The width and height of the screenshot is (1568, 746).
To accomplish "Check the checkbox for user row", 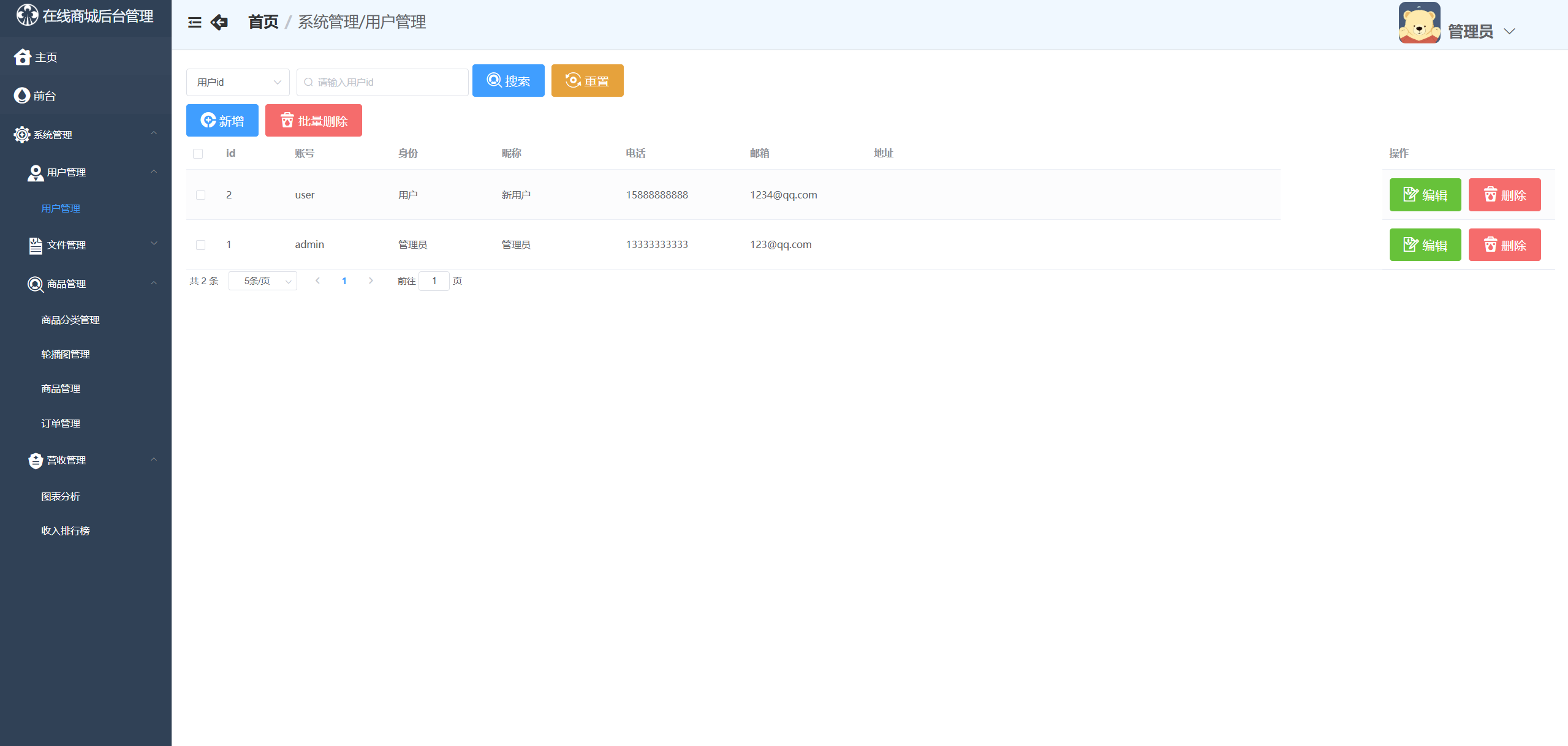I will [x=200, y=195].
